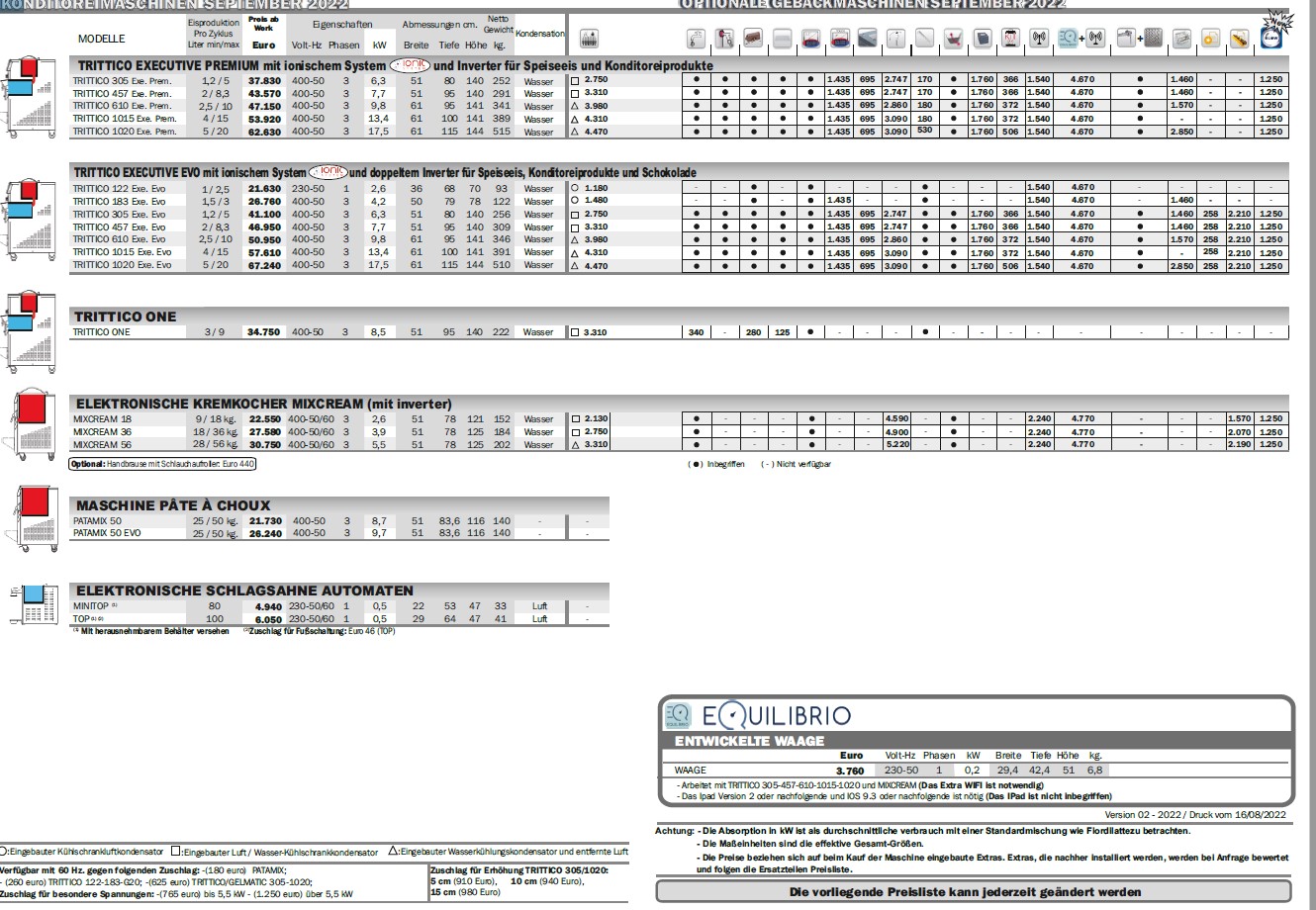The width and height of the screenshot is (1316, 910).
Task: Click the 'Eingebauter Kühlschrankluftkondensator' legend entry
Action: click(82, 851)
